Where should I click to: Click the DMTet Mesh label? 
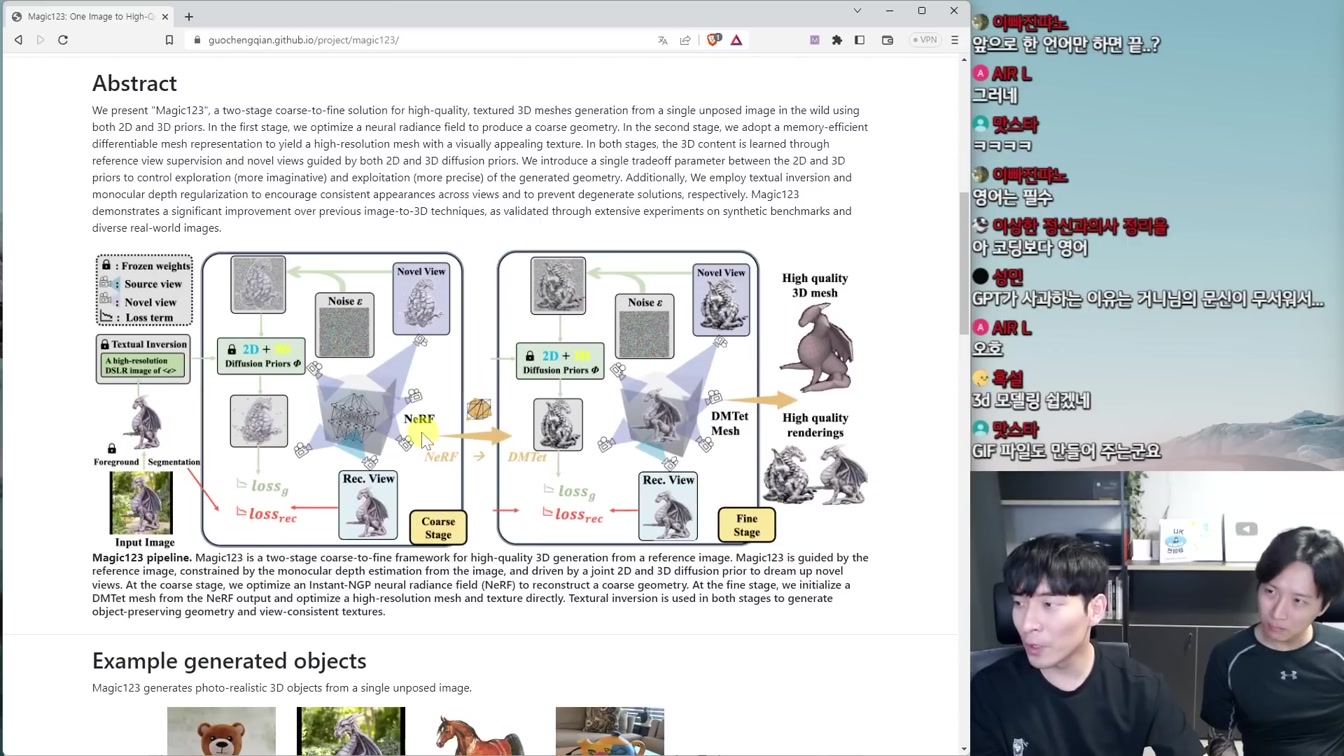728,423
